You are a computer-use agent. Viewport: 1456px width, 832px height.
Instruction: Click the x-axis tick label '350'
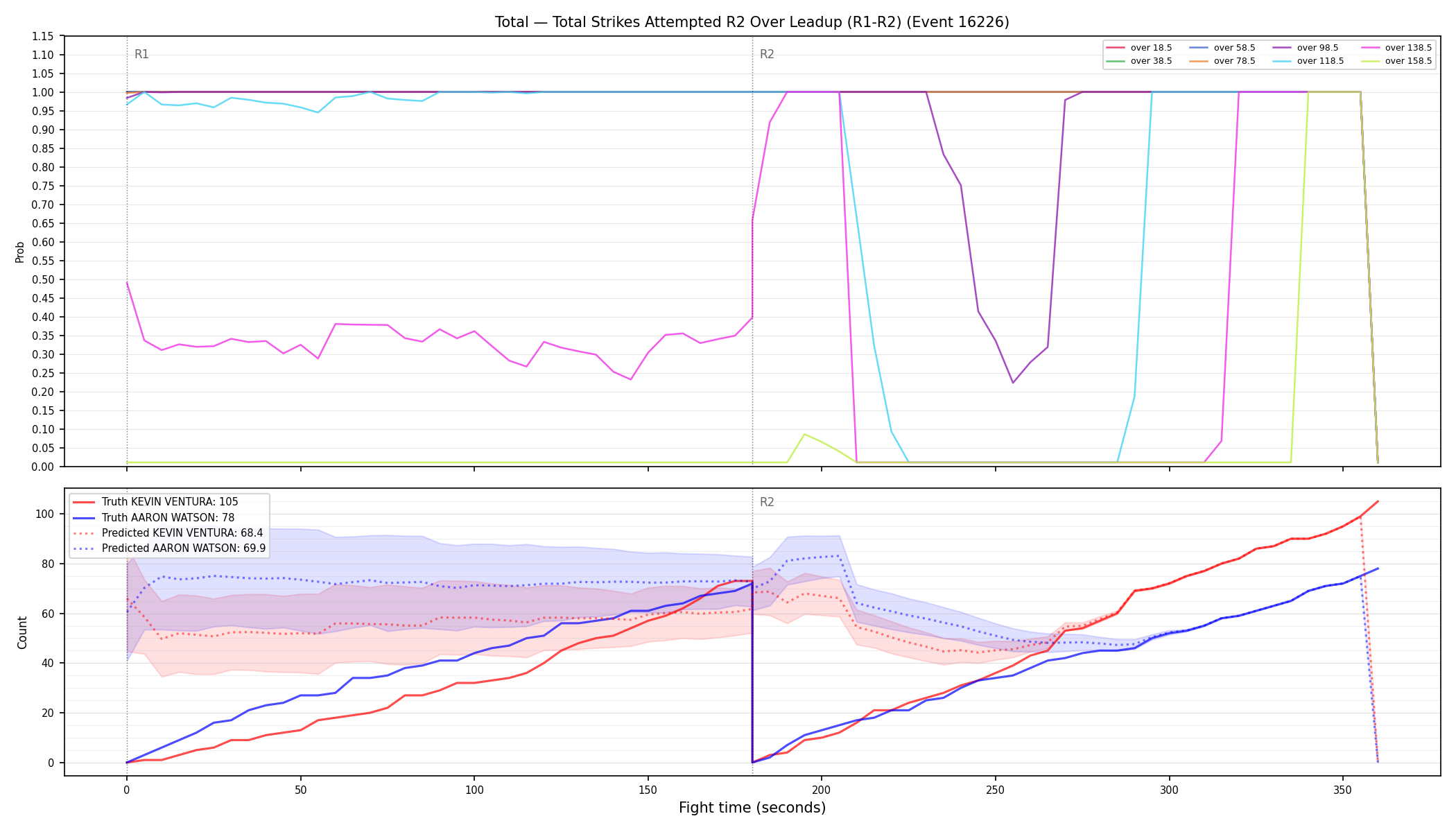(x=1343, y=790)
